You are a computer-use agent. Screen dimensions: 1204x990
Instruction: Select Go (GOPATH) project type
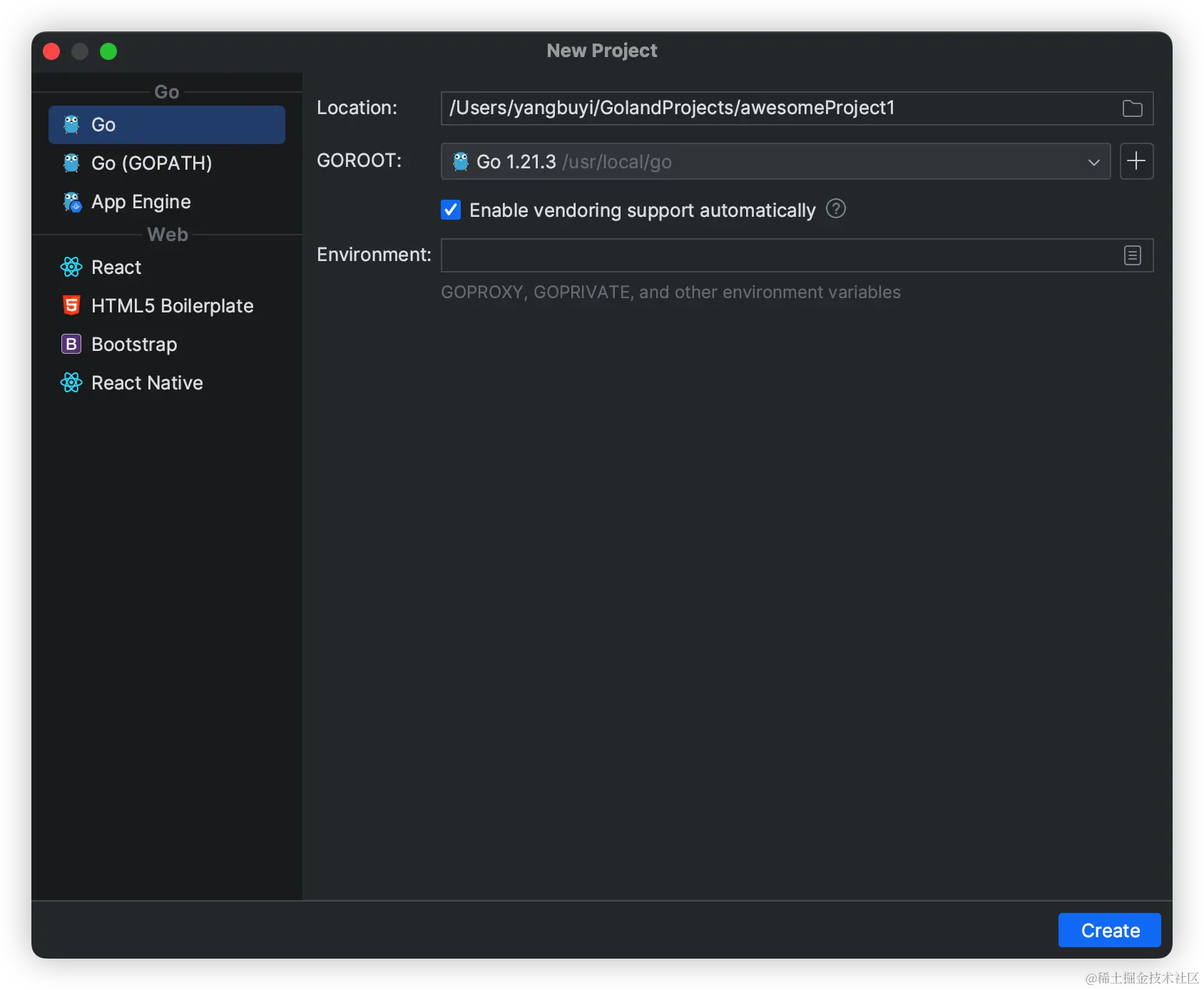[167, 163]
